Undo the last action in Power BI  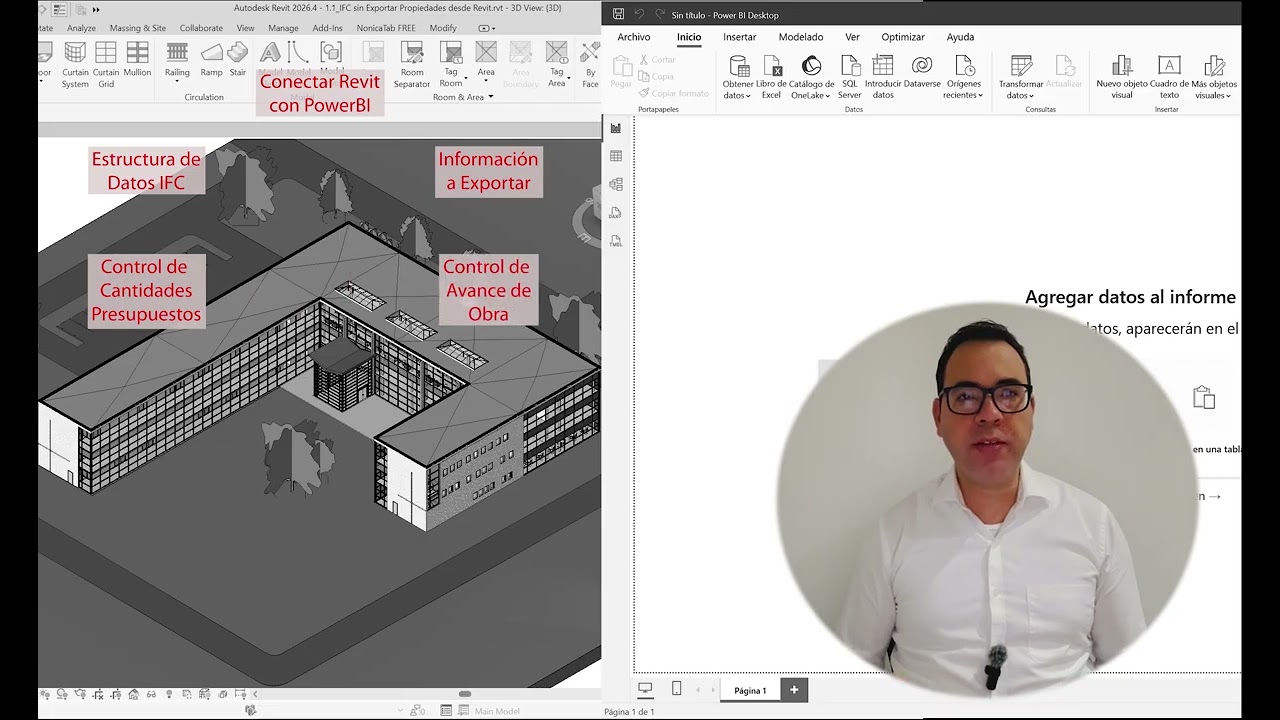(639, 14)
